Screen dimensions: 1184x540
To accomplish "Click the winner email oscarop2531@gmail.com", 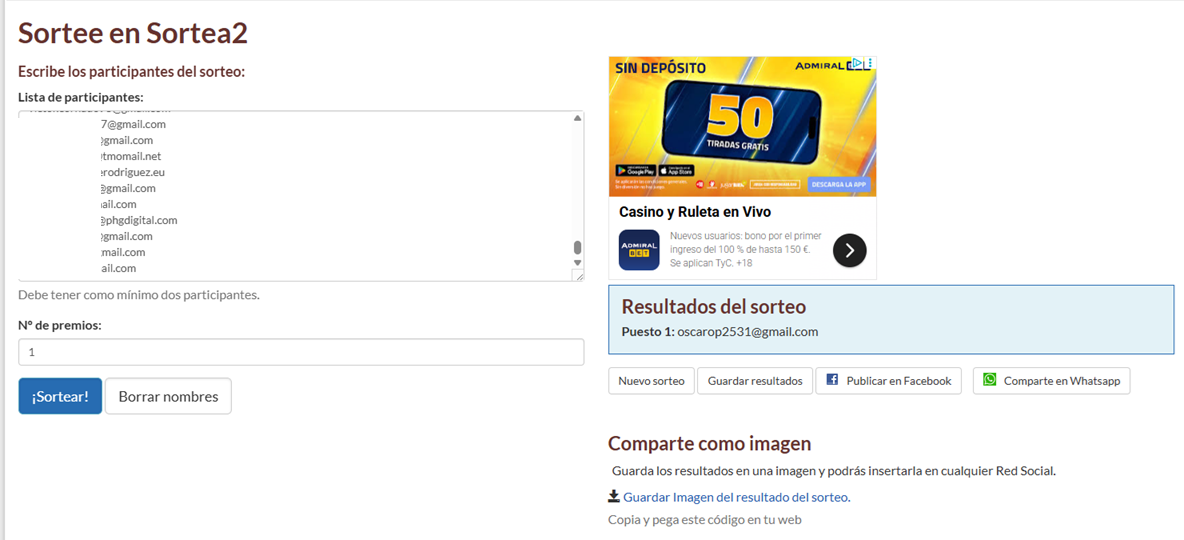I will 748,332.
